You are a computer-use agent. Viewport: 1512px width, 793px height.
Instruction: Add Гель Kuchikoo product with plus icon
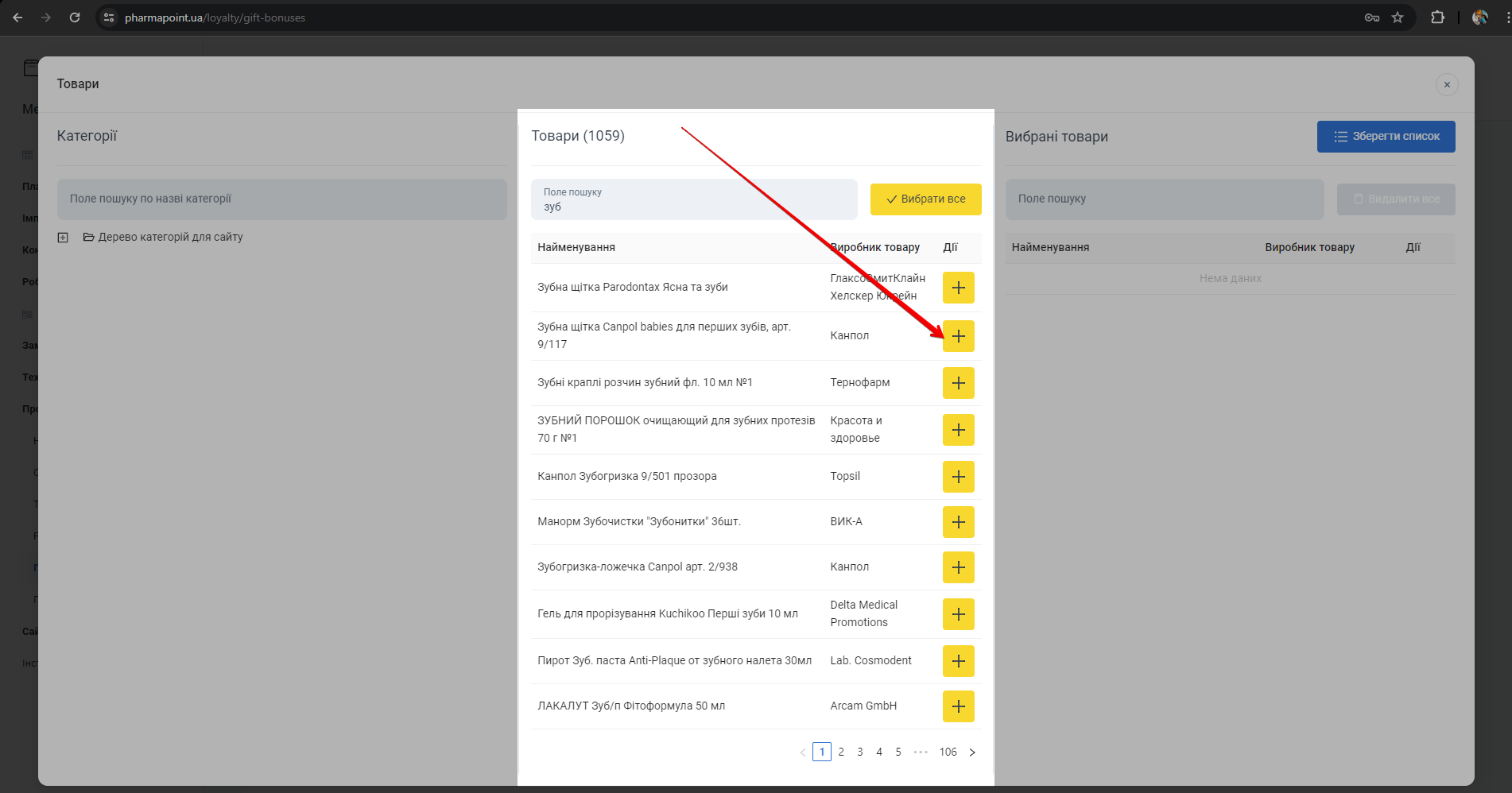(958, 614)
